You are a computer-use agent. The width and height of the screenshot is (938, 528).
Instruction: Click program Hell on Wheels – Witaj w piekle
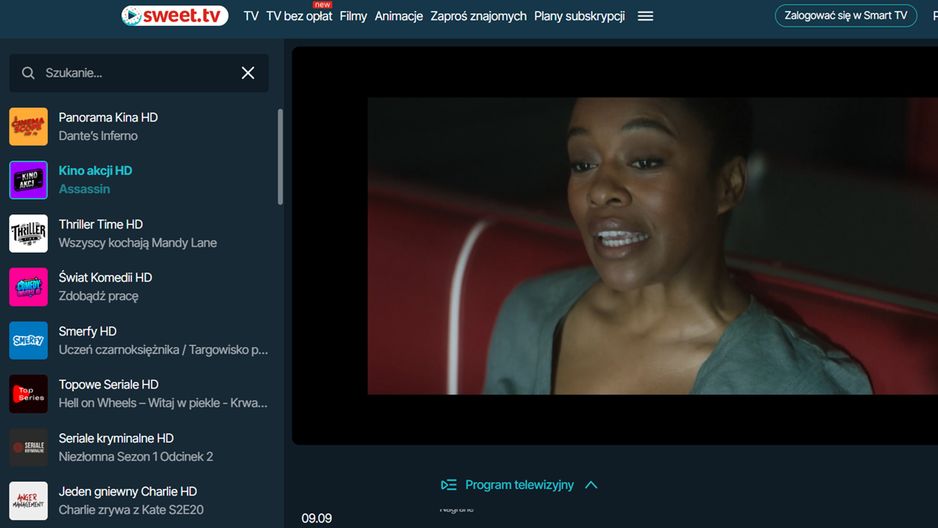click(x=163, y=403)
